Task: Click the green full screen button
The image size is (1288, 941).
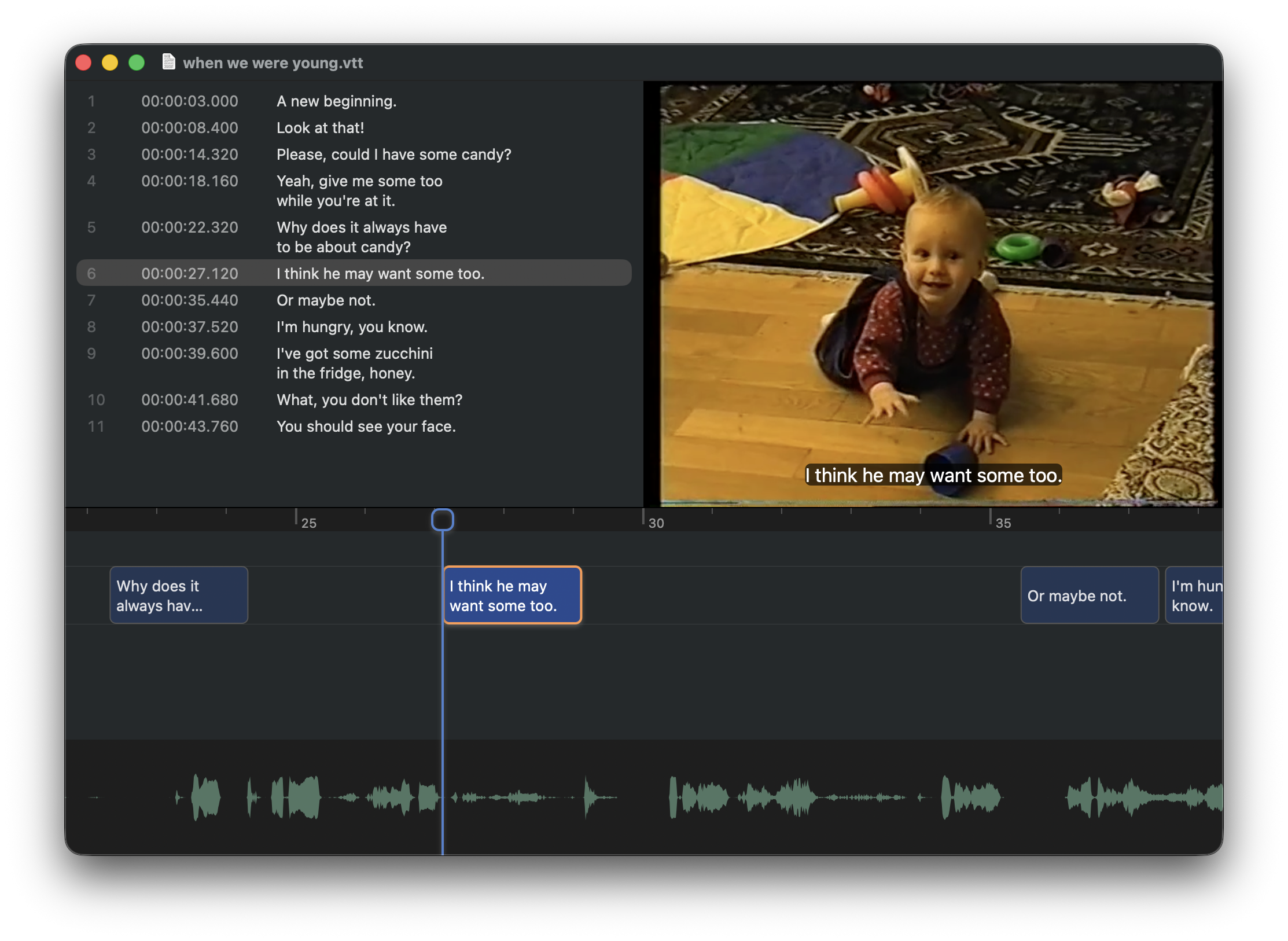Action: 137,63
